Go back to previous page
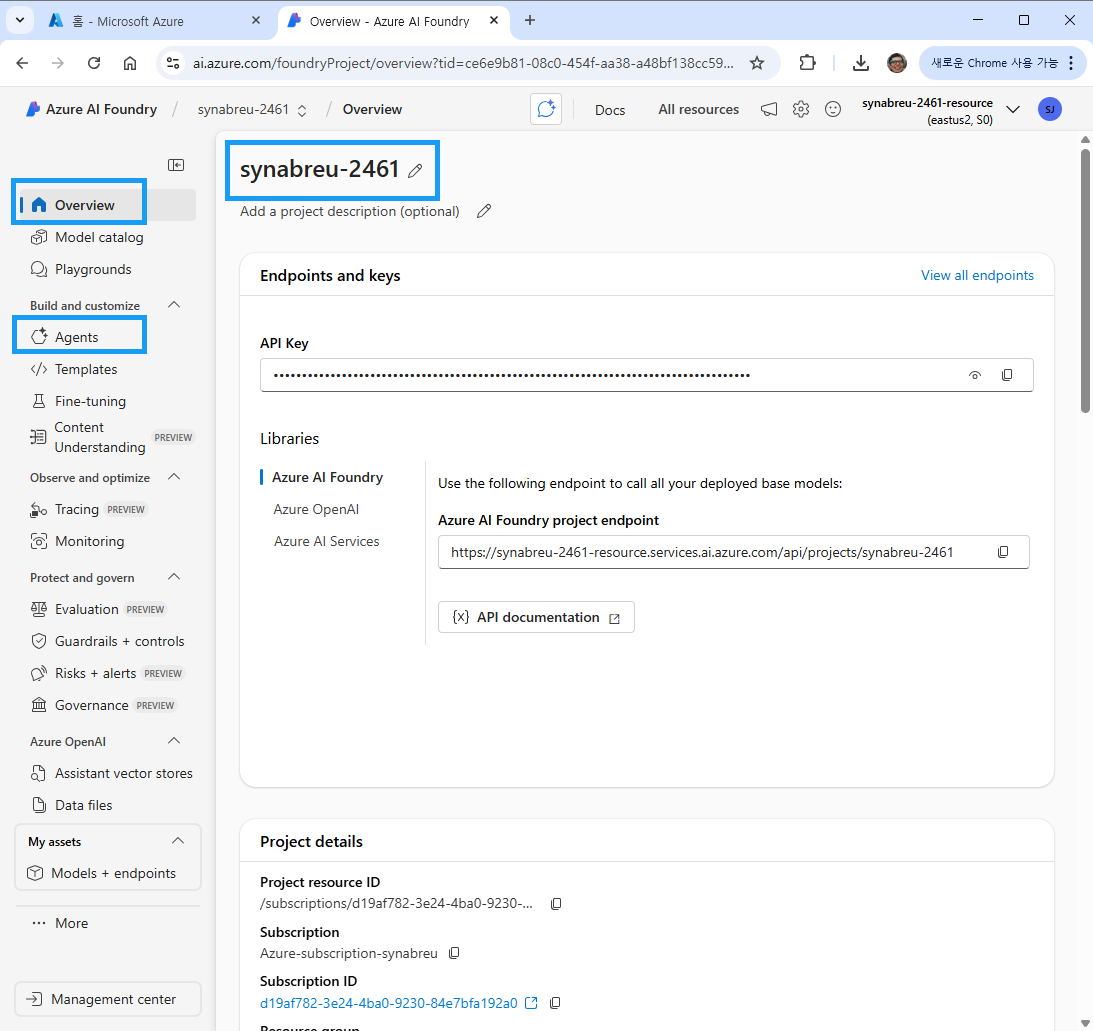Viewport: 1093px width, 1031px height. tap(22, 63)
